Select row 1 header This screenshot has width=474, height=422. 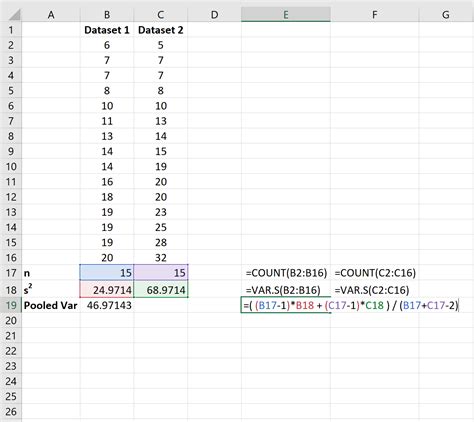(11, 30)
